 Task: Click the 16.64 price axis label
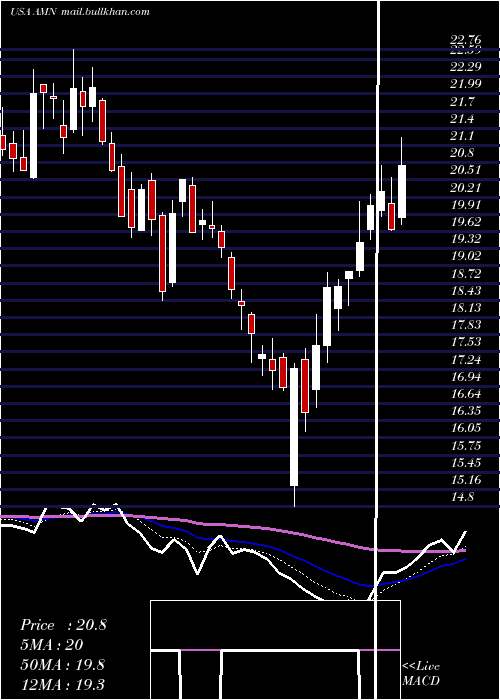pyautogui.click(x=466, y=394)
